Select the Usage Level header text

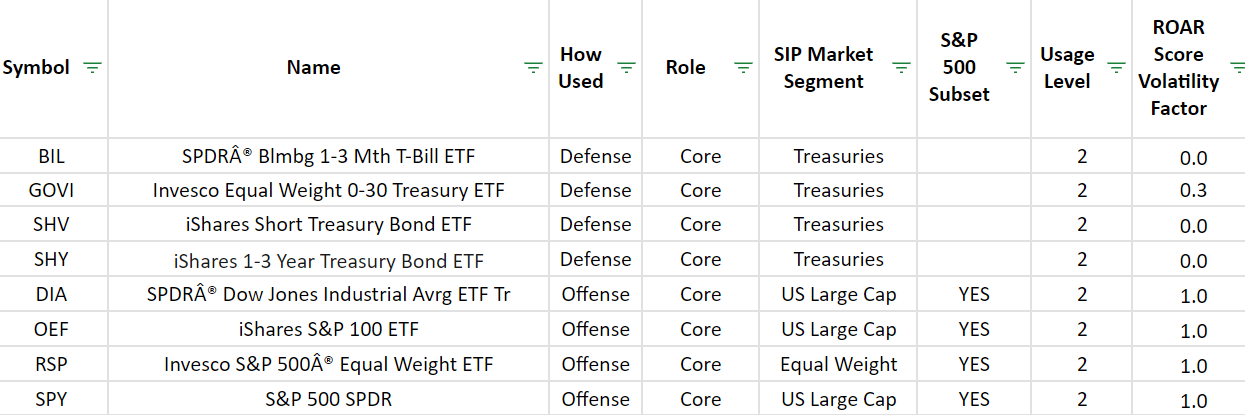click(x=1067, y=68)
